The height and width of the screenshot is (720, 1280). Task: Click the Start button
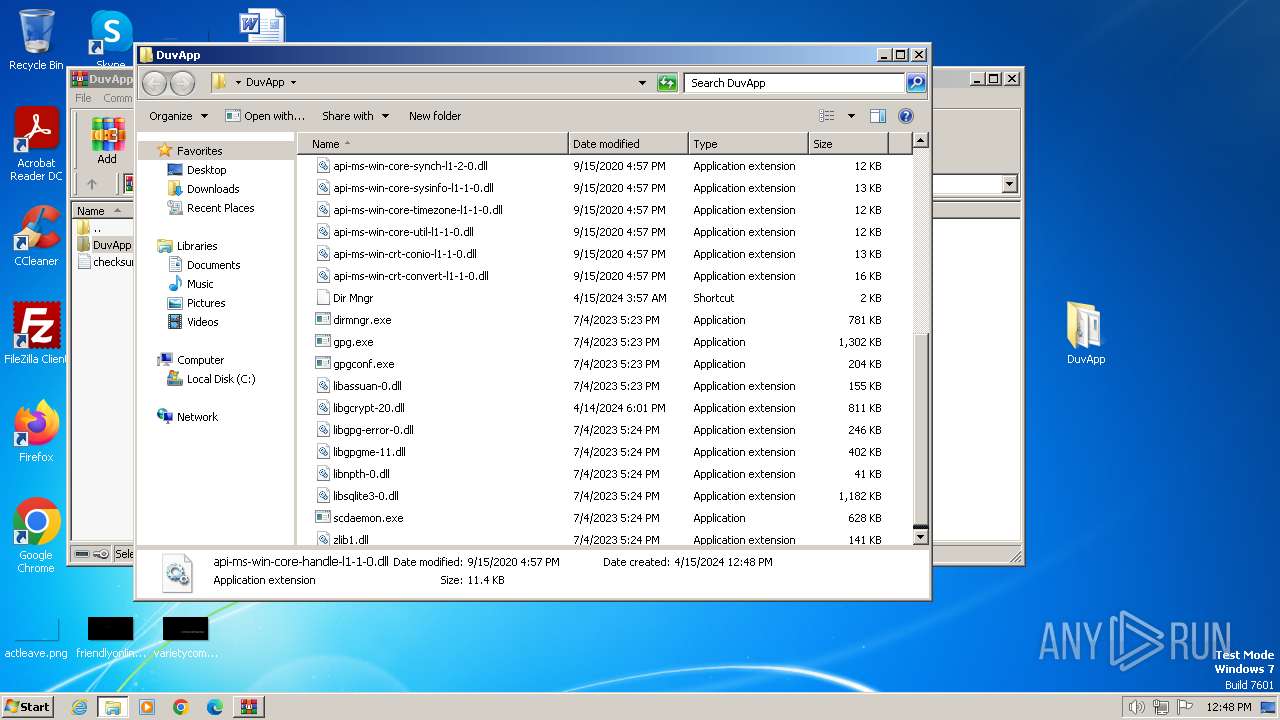[x=27, y=707]
